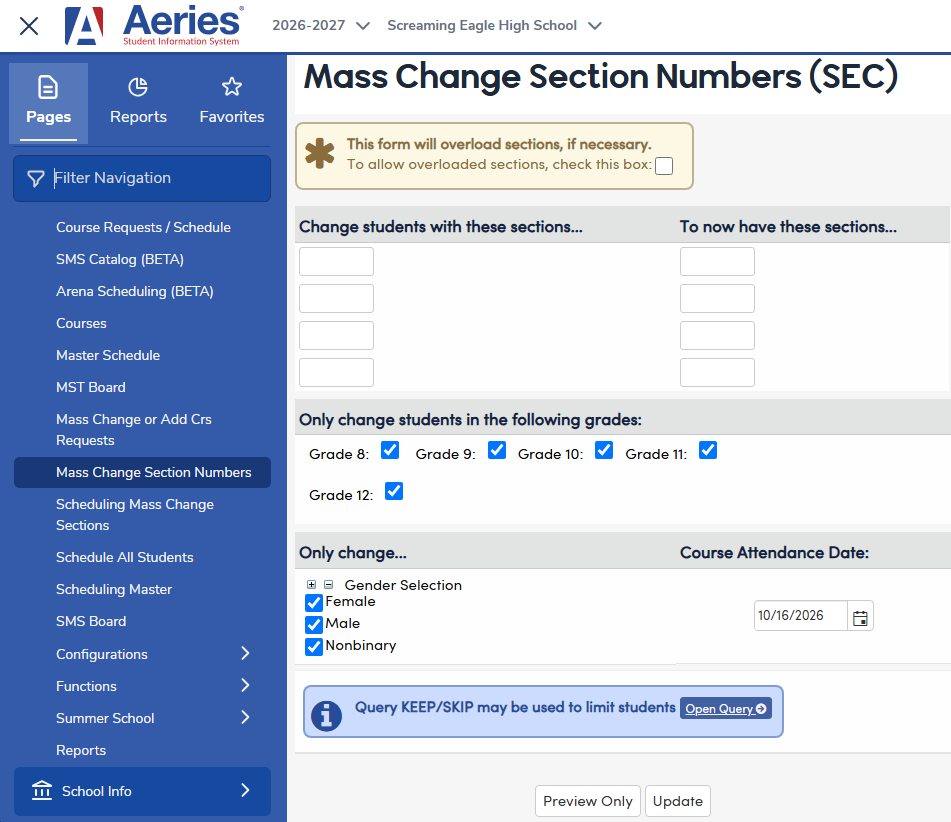Image resolution: width=951 pixels, height=822 pixels.
Task: Click the Preview Only button
Action: click(588, 801)
